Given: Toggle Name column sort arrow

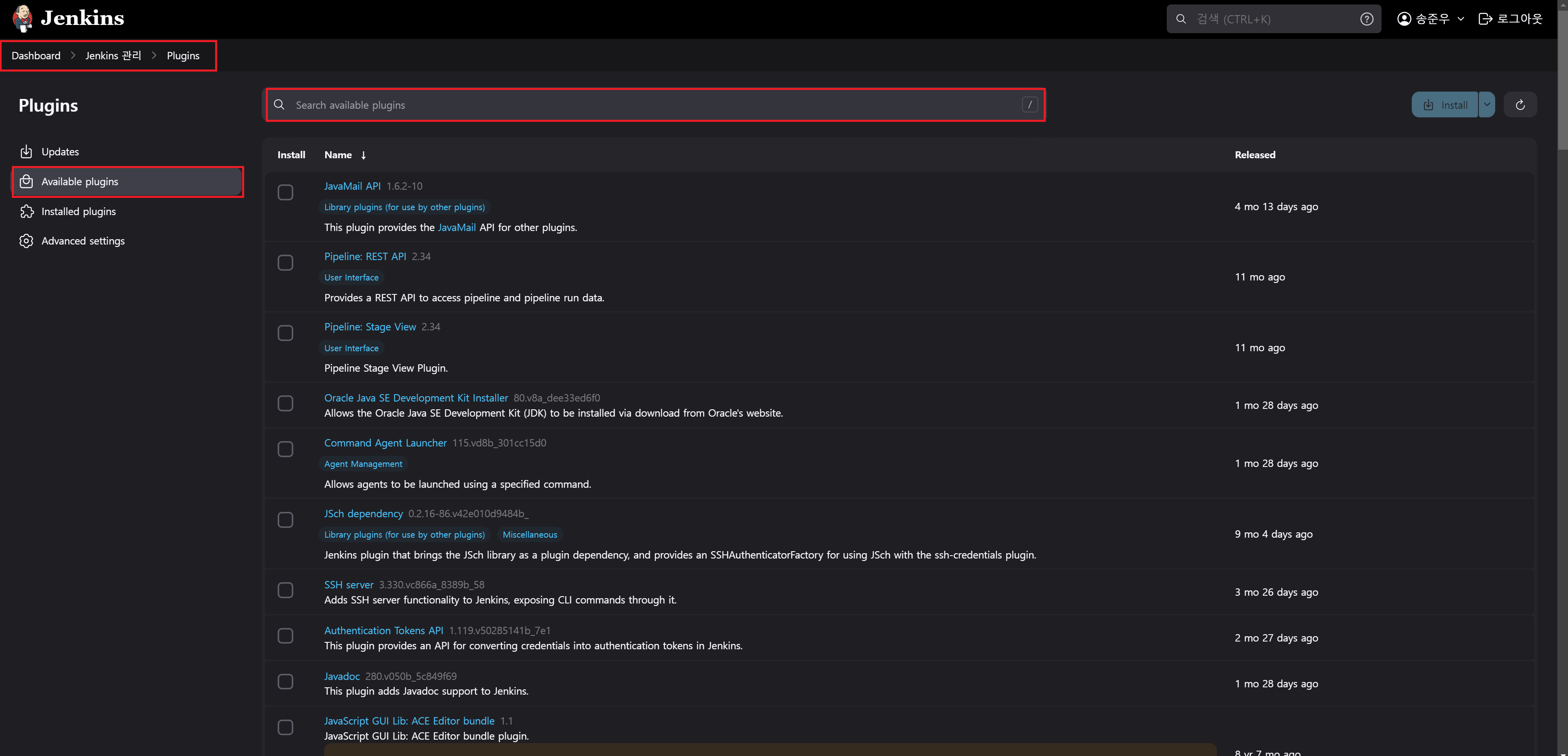Looking at the screenshot, I should pyautogui.click(x=364, y=155).
